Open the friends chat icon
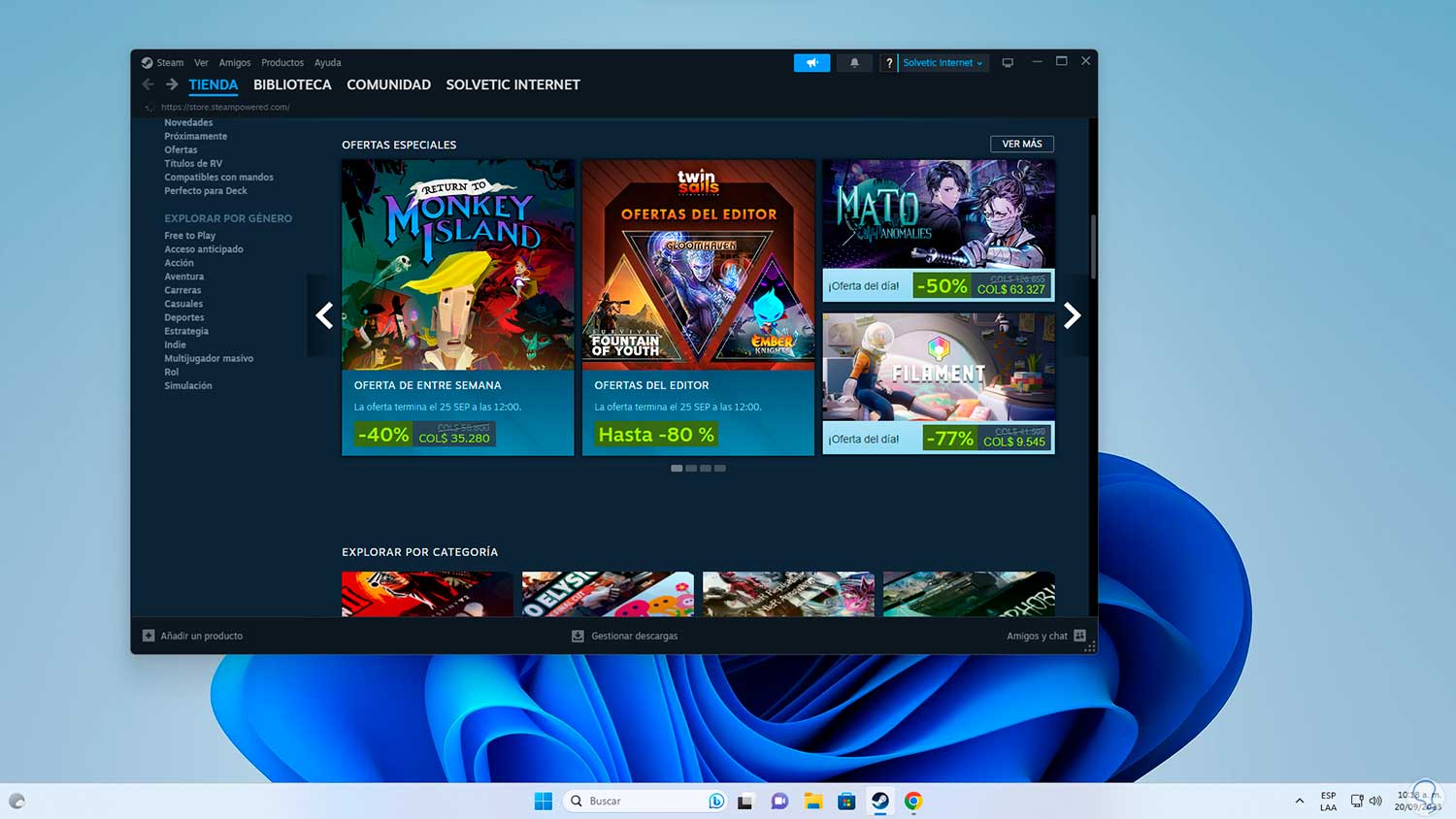 click(1079, 636)
